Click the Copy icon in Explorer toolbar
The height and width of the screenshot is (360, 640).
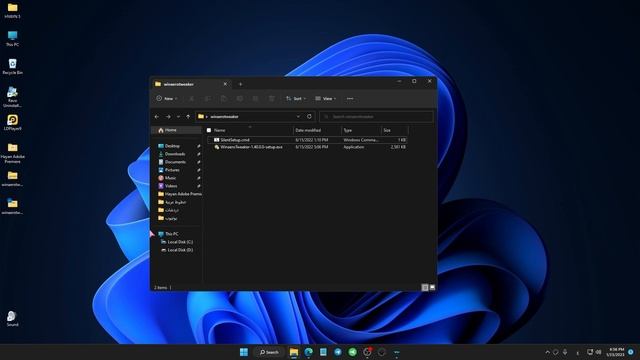tap(207, 99)
